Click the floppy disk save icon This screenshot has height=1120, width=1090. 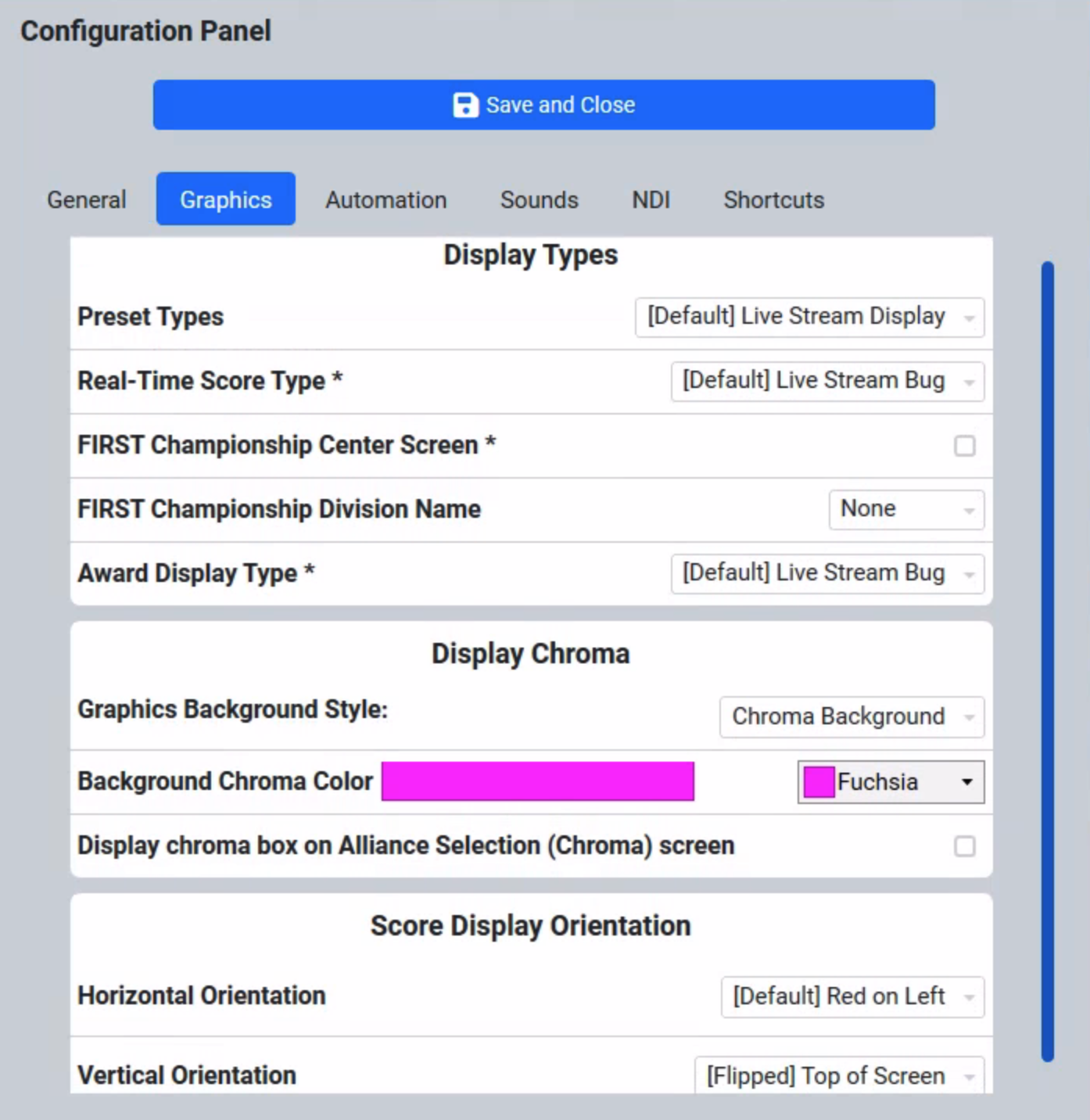465,105
